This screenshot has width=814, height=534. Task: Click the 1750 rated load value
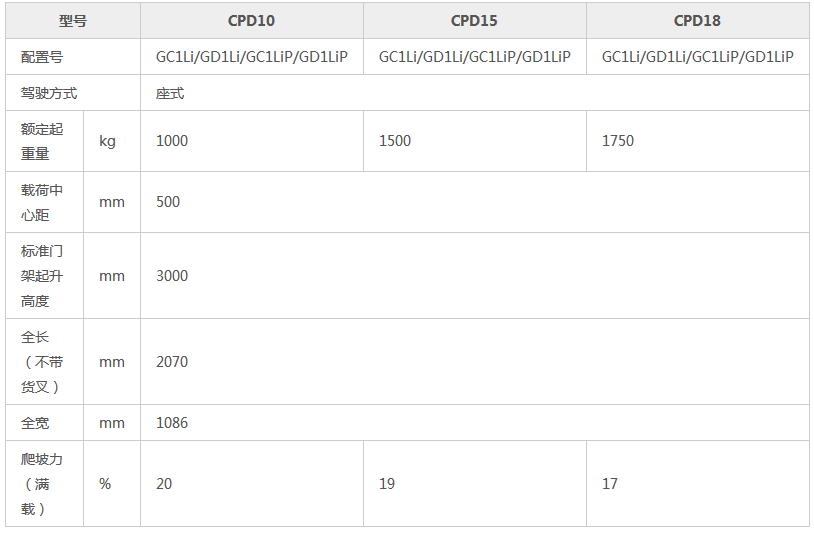[618, 141]
